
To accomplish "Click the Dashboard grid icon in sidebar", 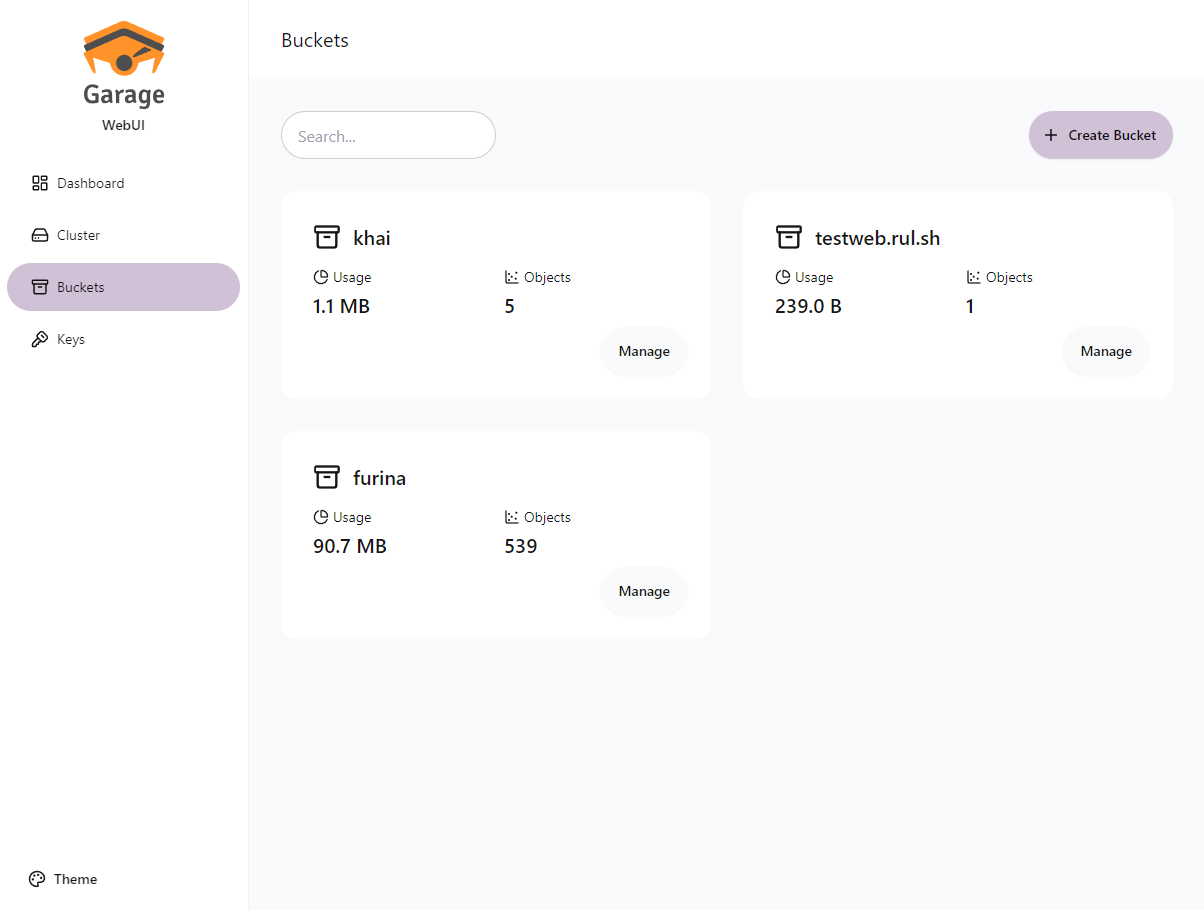I will coord(40,183).
